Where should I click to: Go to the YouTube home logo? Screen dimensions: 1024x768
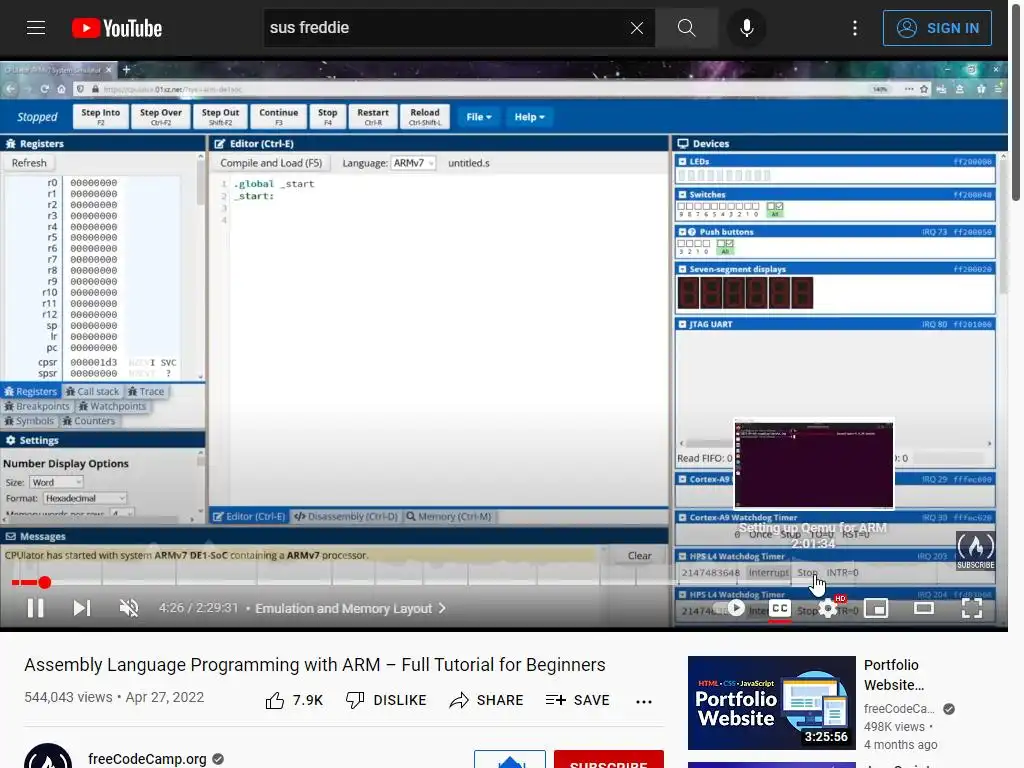(117, 28)
